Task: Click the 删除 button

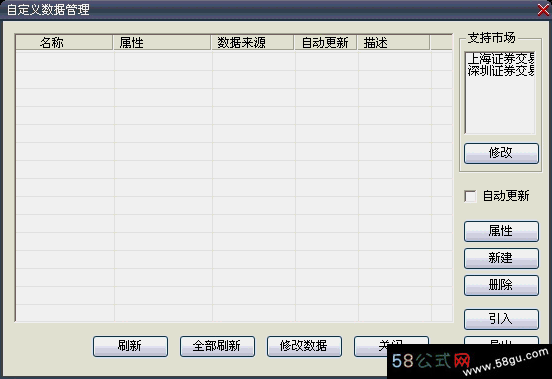Action: pyautogui.click(x=501, y=285)
